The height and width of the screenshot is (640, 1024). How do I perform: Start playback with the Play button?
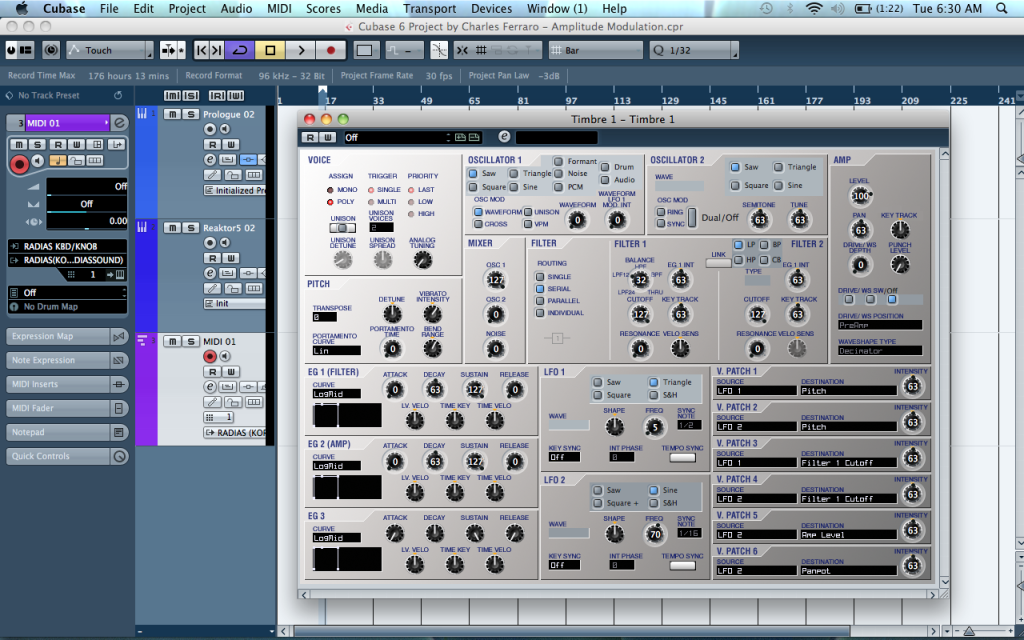[300, 50]
